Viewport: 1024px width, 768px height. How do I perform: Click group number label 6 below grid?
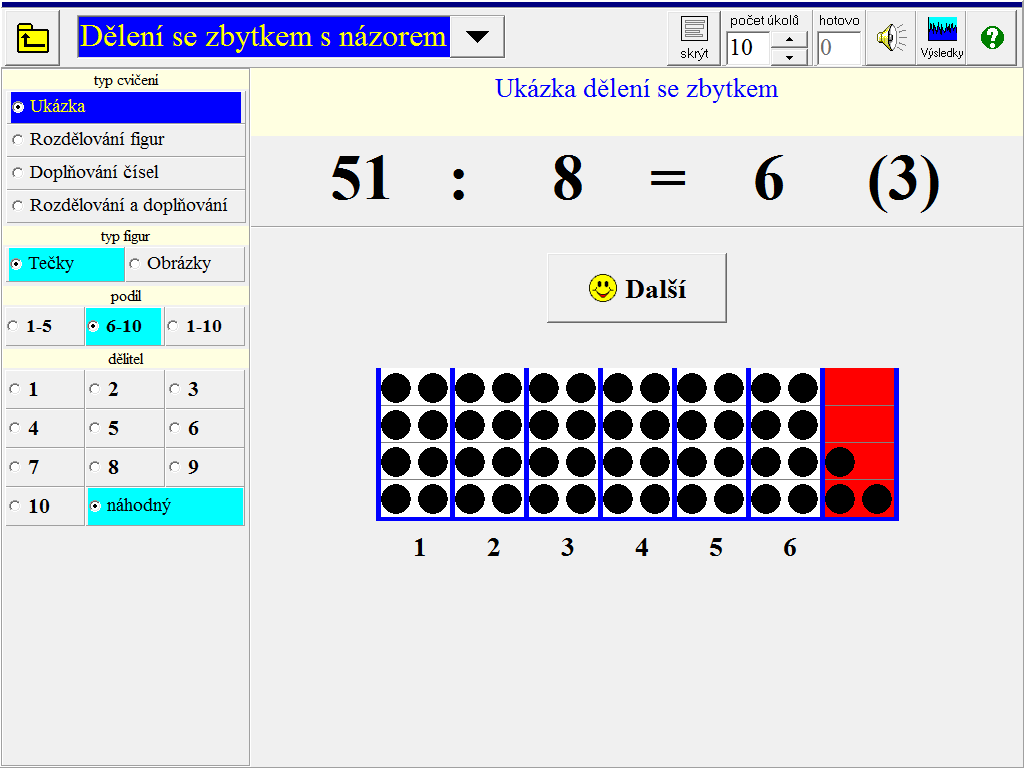790,547
